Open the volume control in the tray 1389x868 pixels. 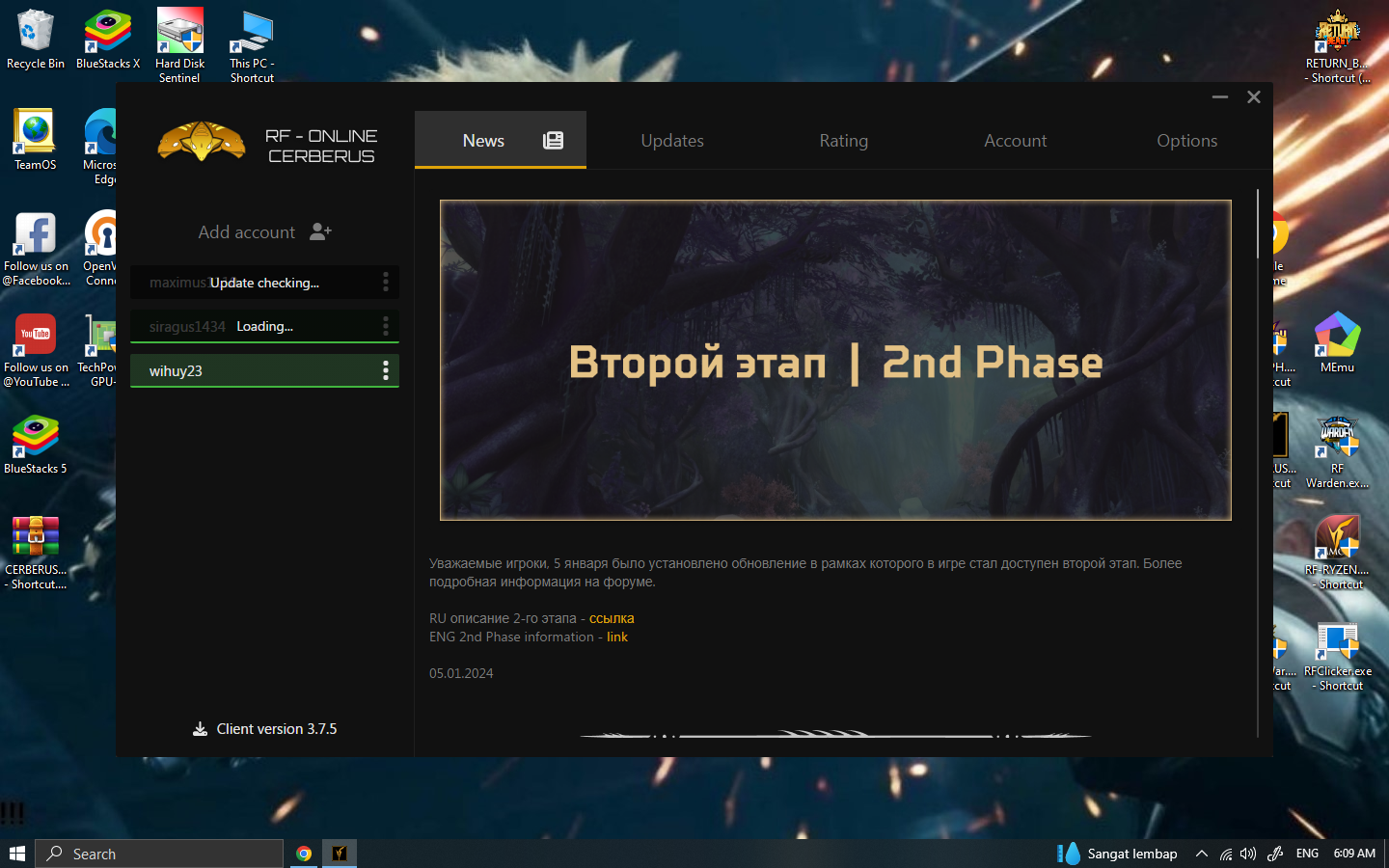tap(1248, 854)
